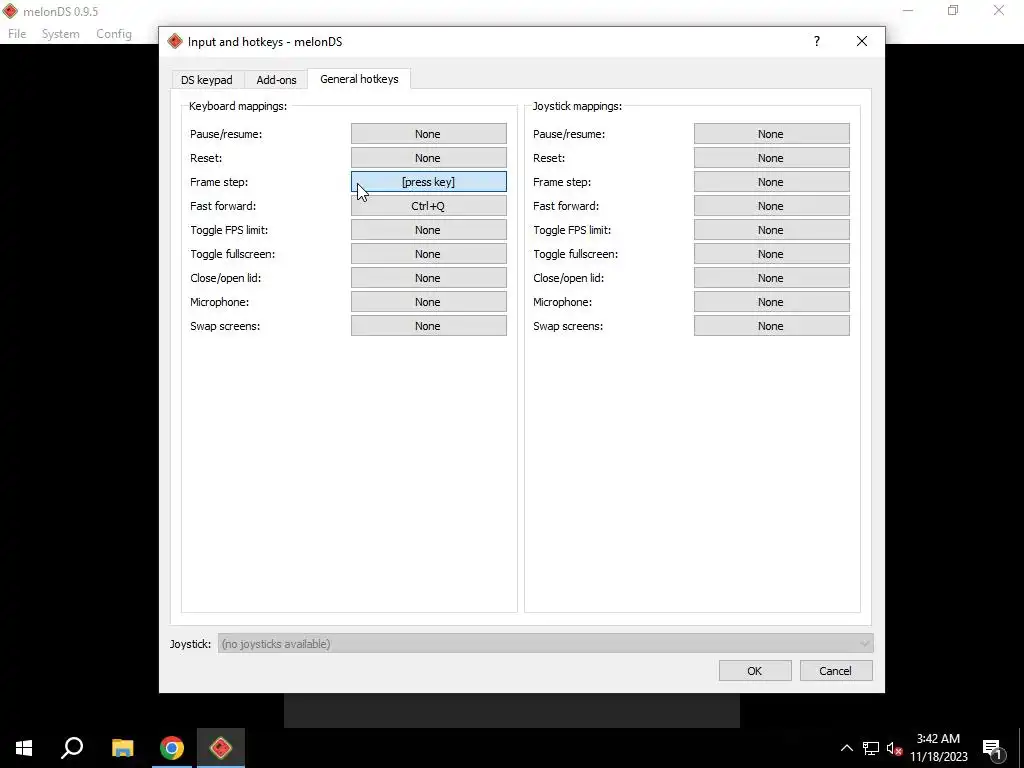Open notification center icon

(x=992, y=748)
